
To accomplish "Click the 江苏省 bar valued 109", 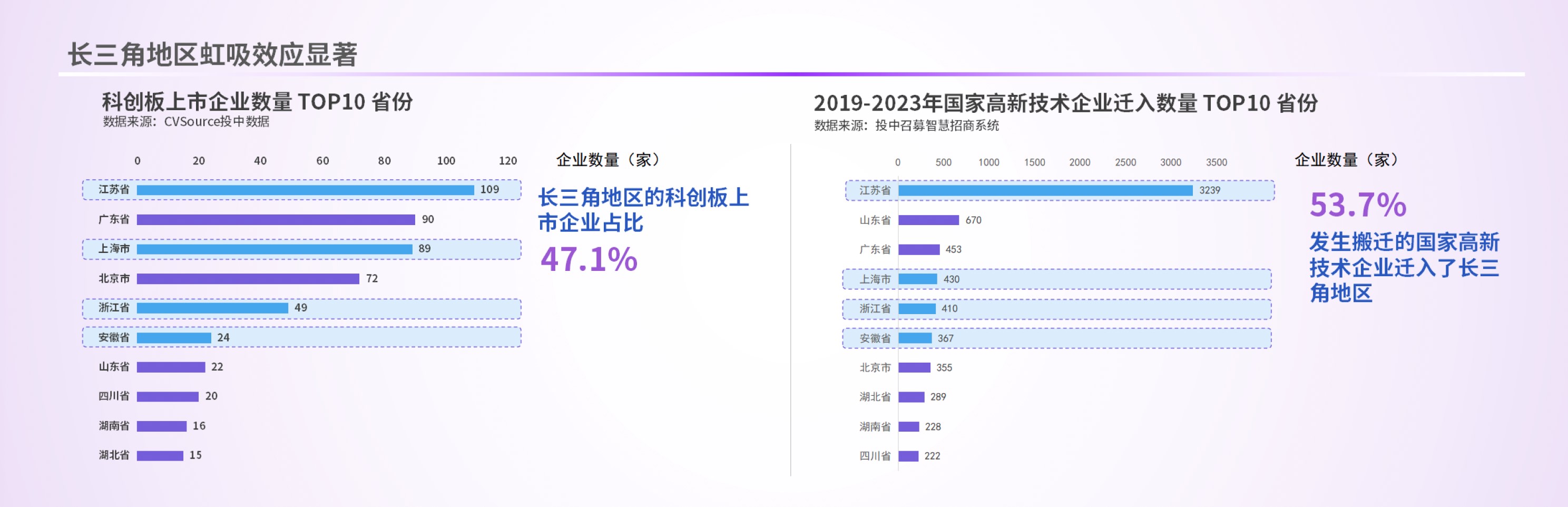I will click(x=305, y=190).
